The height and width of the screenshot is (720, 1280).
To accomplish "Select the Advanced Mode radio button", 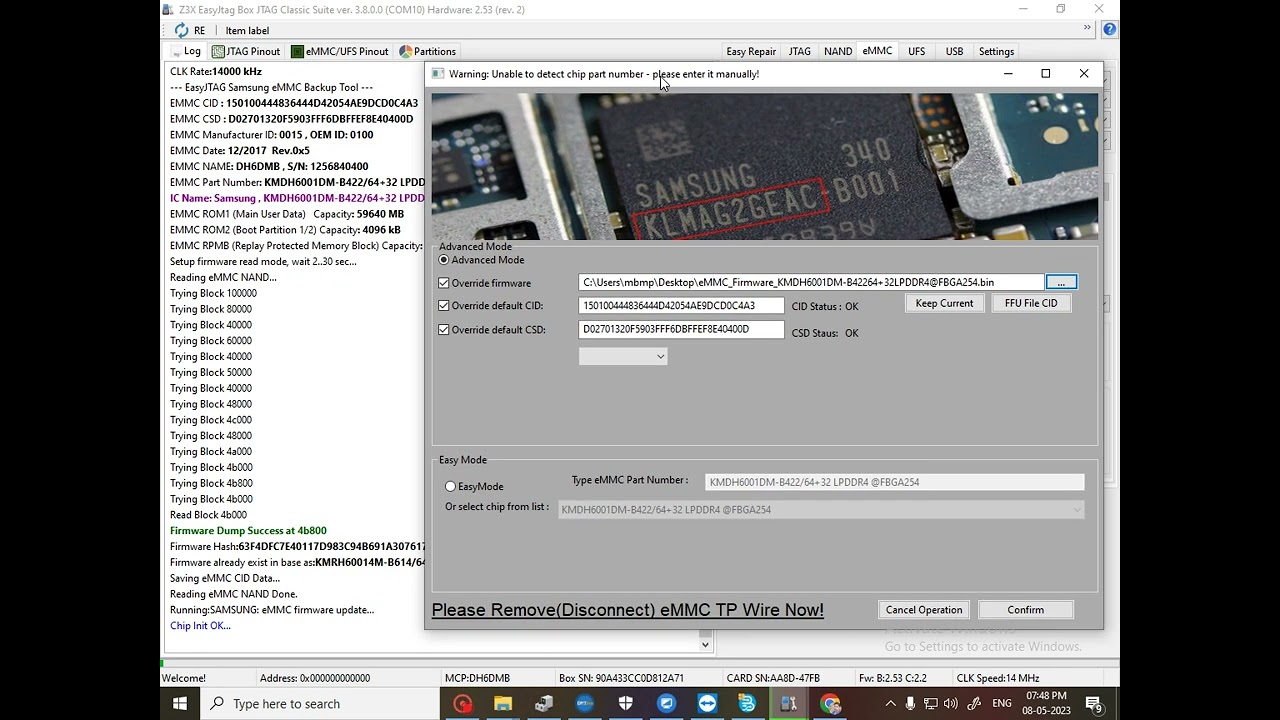I will click(x=444, y=260).
